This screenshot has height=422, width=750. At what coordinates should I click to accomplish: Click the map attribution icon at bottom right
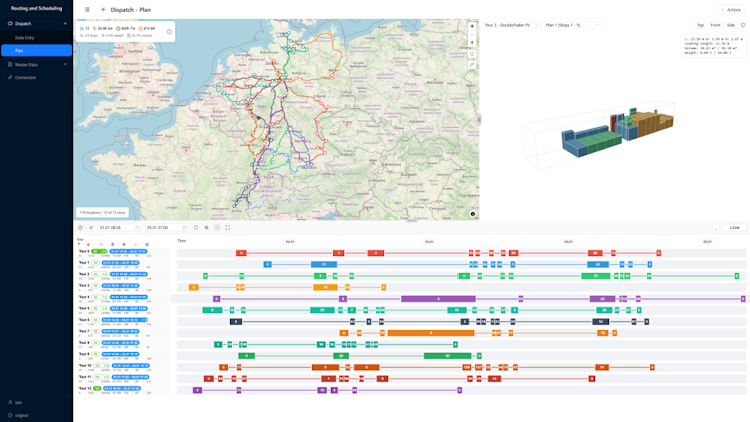point(473,214)
